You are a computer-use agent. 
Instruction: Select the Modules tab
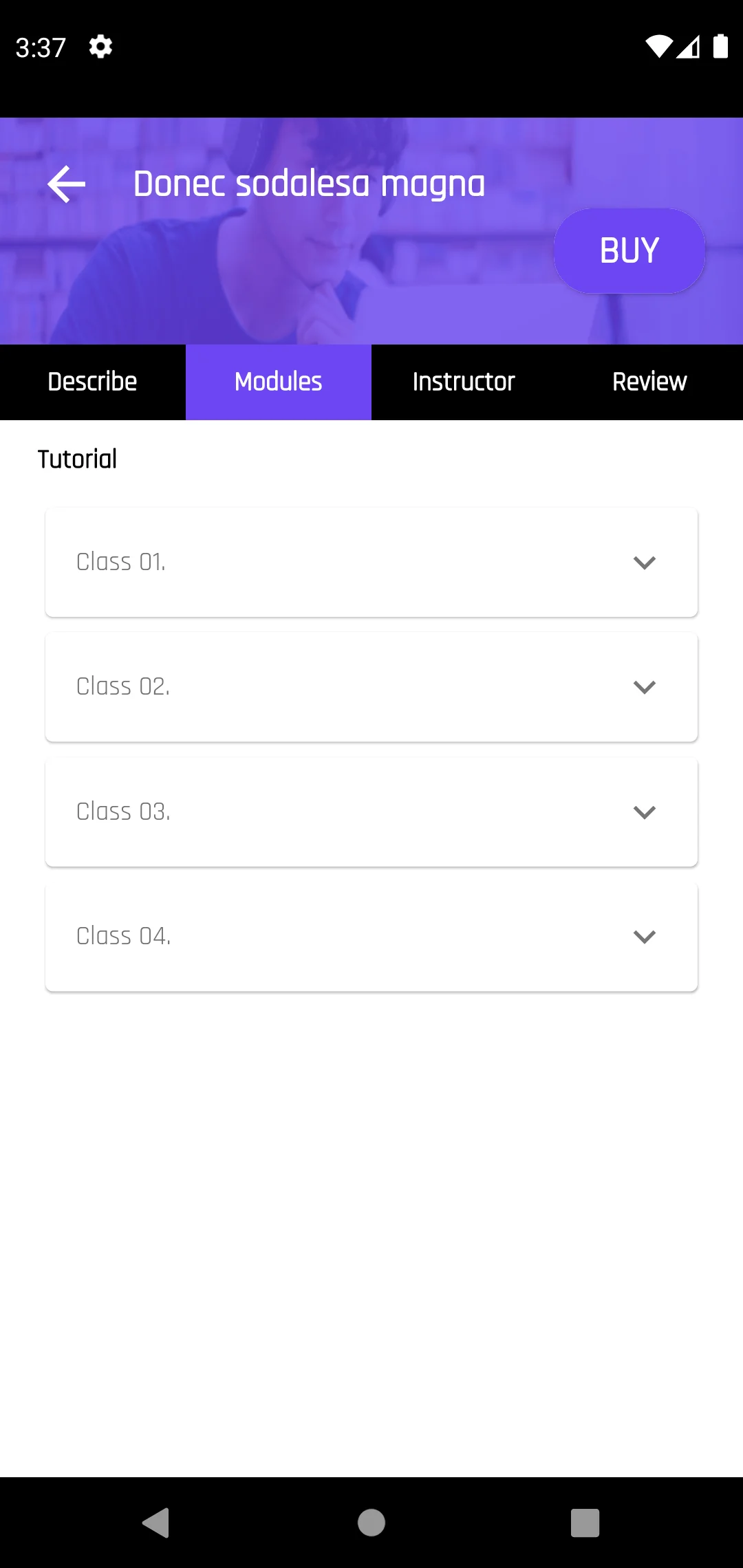point(279,382)
